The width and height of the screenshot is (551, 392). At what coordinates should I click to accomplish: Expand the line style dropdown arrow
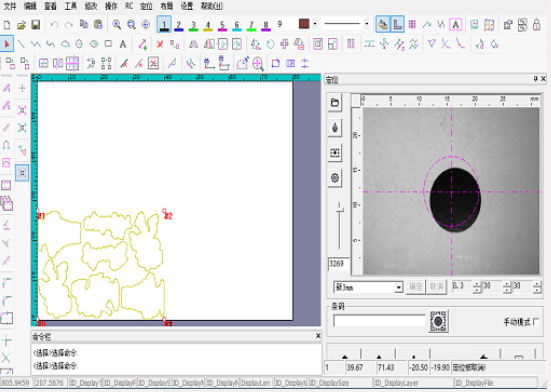tap(367, 24)
